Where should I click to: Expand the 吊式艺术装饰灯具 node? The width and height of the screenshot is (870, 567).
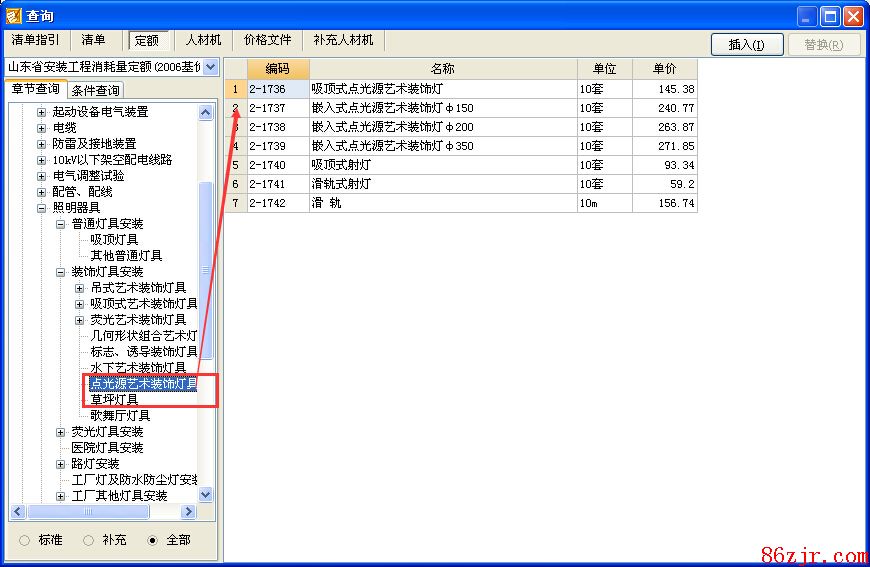coord(80,288)
